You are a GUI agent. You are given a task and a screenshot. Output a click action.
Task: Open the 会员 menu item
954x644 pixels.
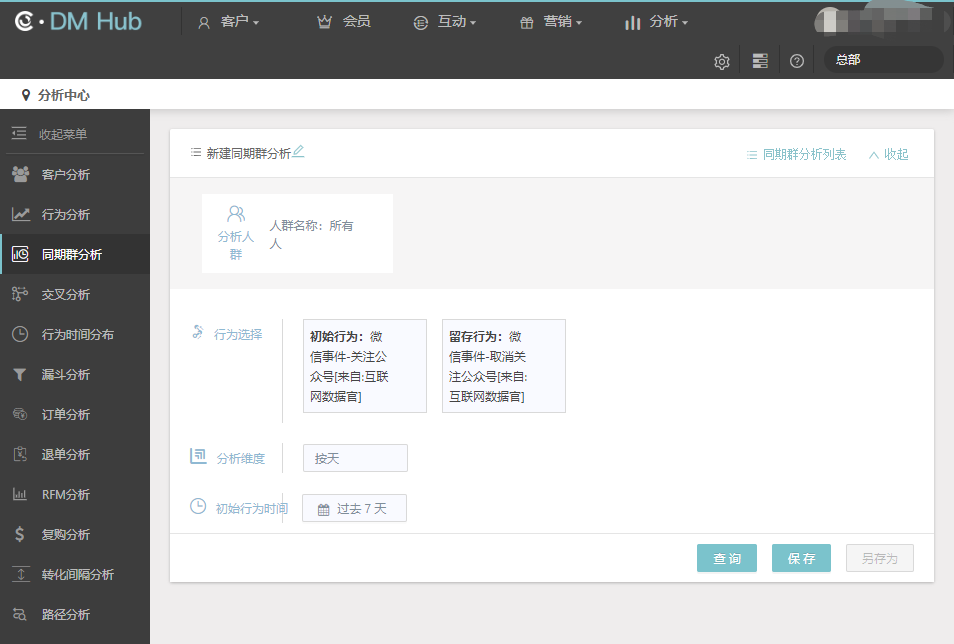[344, 22]
